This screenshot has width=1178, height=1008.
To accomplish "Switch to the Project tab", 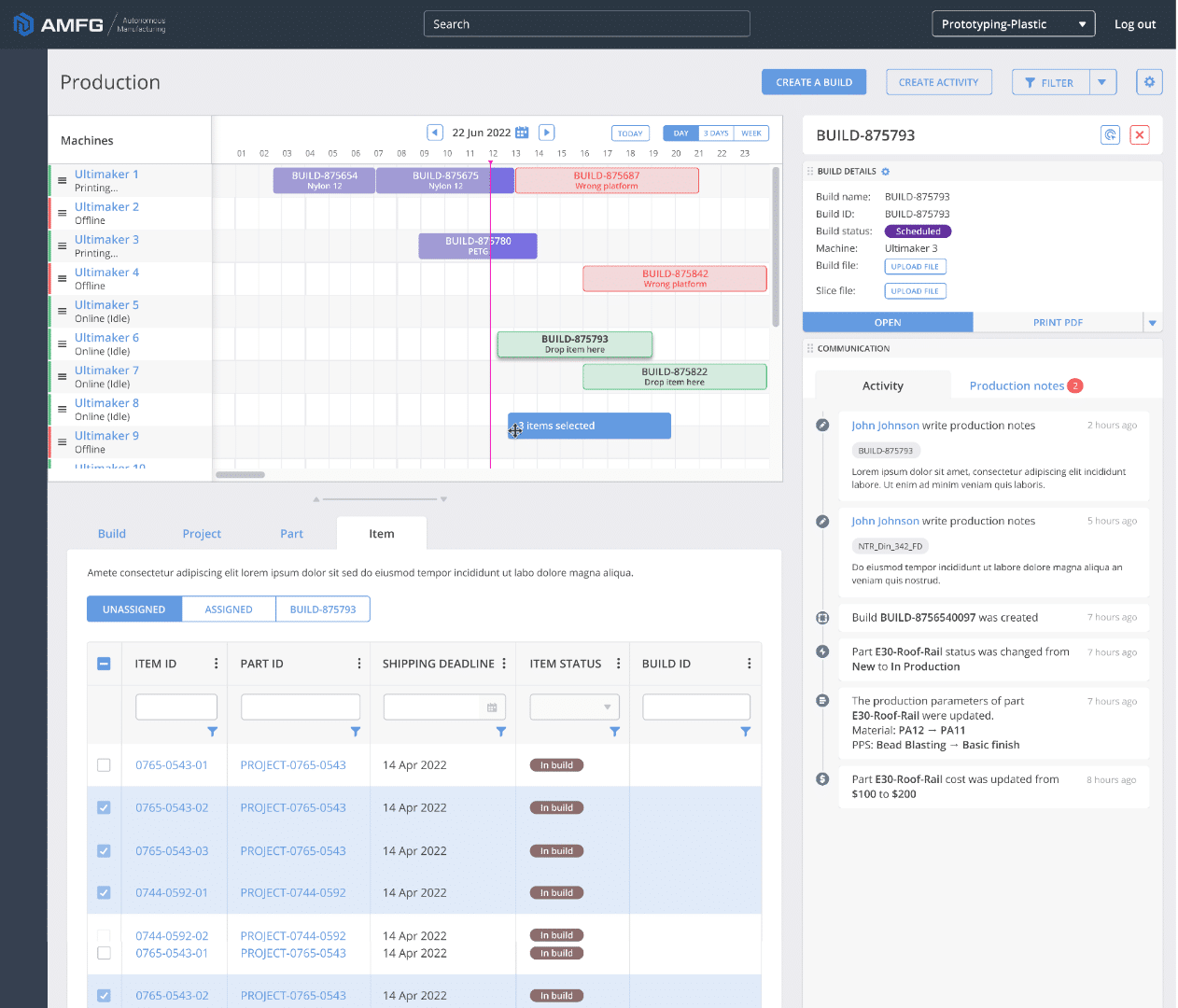I will tap(202, 534).
